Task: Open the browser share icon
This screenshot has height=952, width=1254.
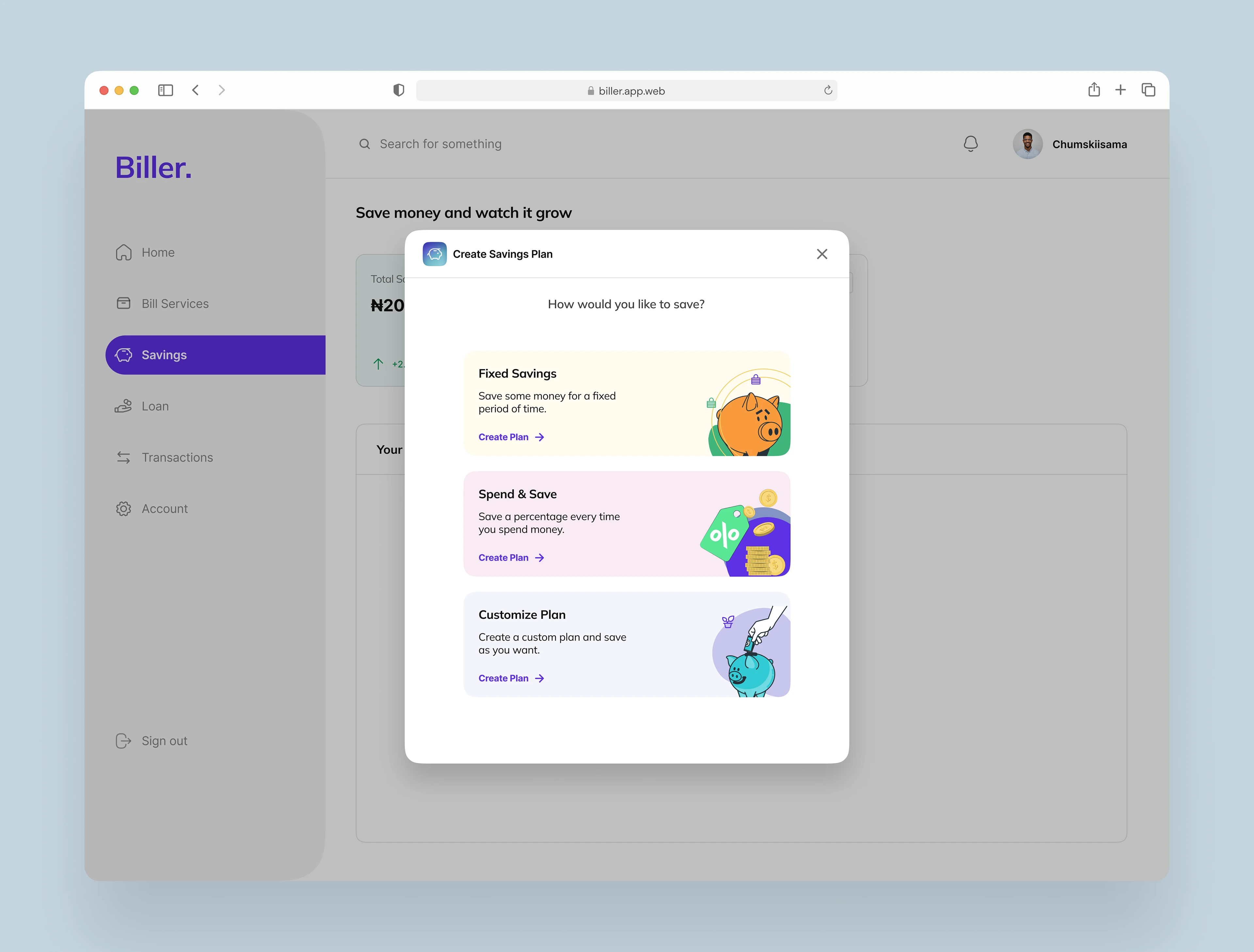Action: pyautogui.click(x=1094, y=89)
